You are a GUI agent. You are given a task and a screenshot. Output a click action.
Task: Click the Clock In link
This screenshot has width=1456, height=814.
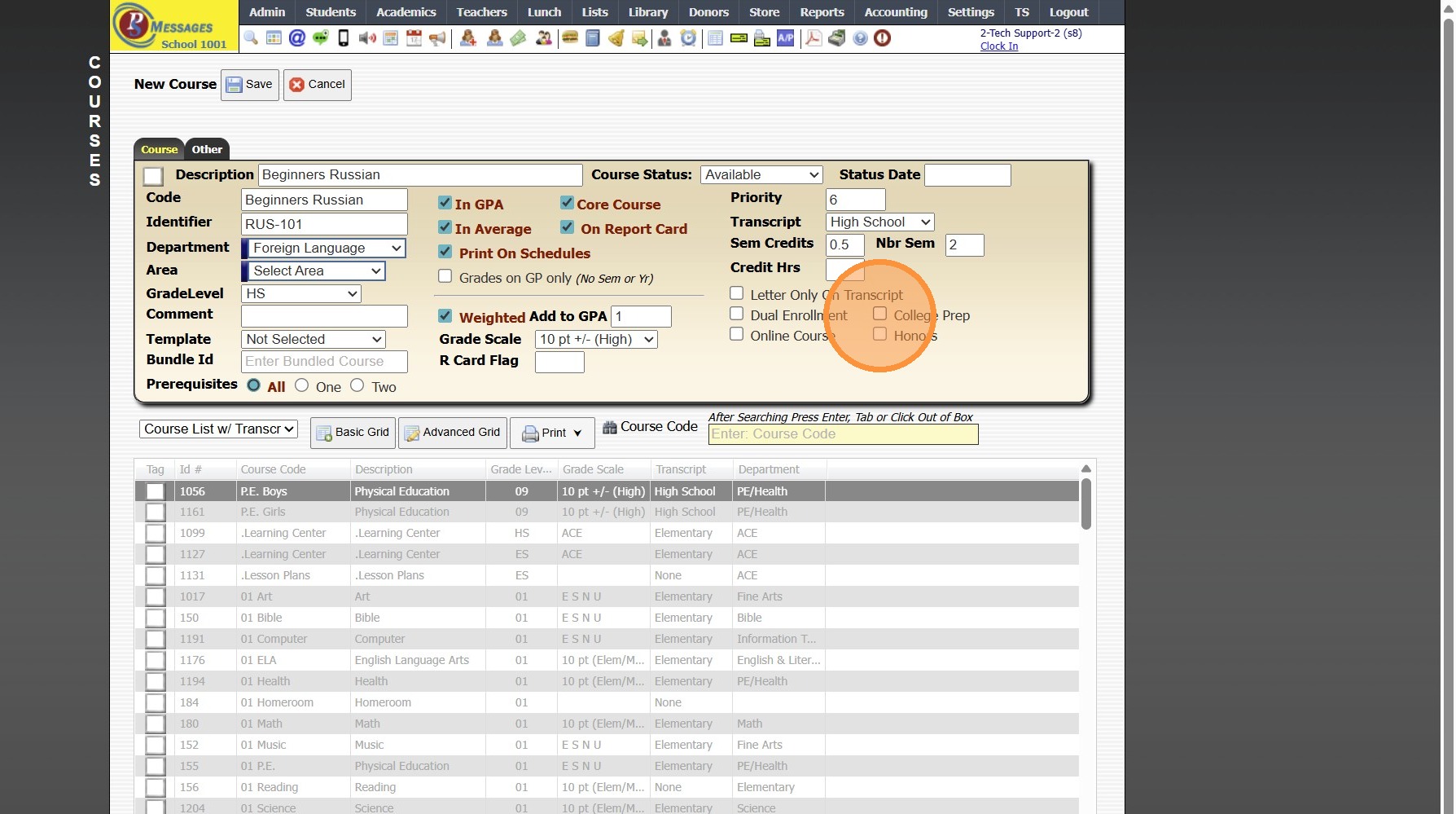(x=998, y=46)
